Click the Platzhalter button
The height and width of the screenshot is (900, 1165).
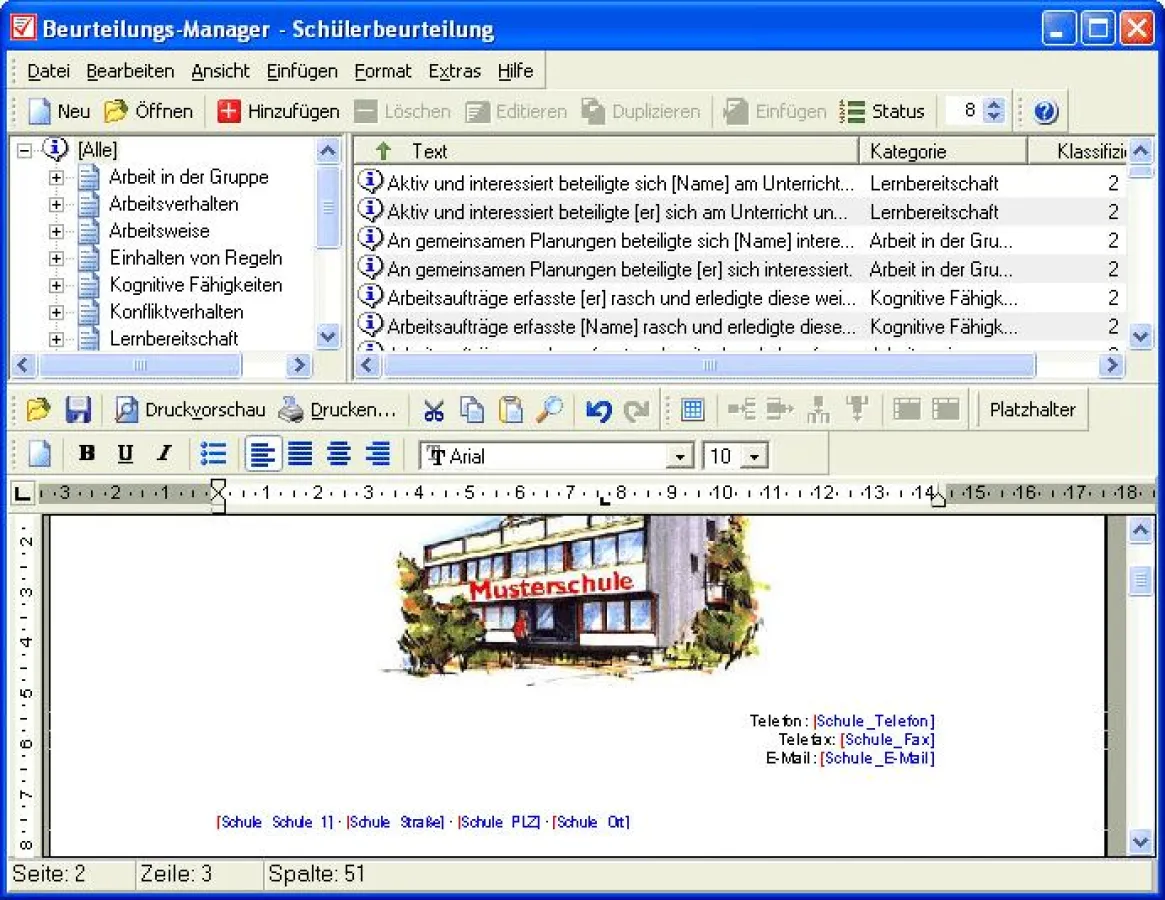click(1032, 410)
